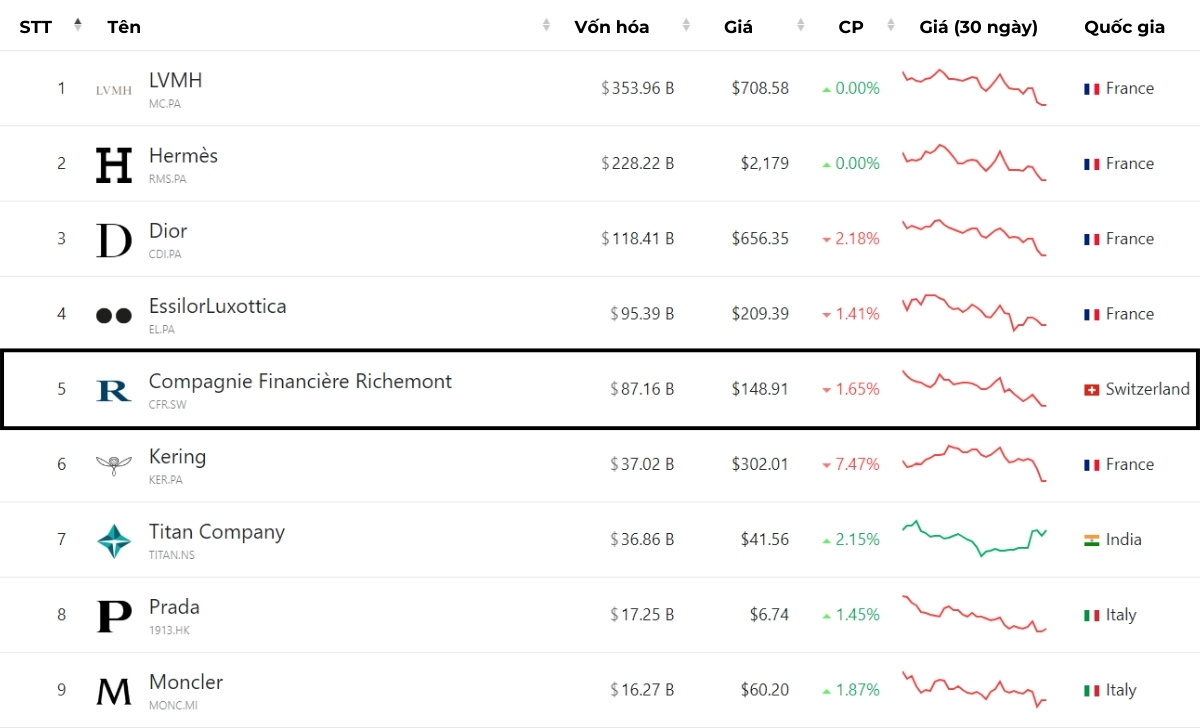Click the India flag next to Titan Company
This screenshot has height=728, width=1200.
coord(1090,539)
